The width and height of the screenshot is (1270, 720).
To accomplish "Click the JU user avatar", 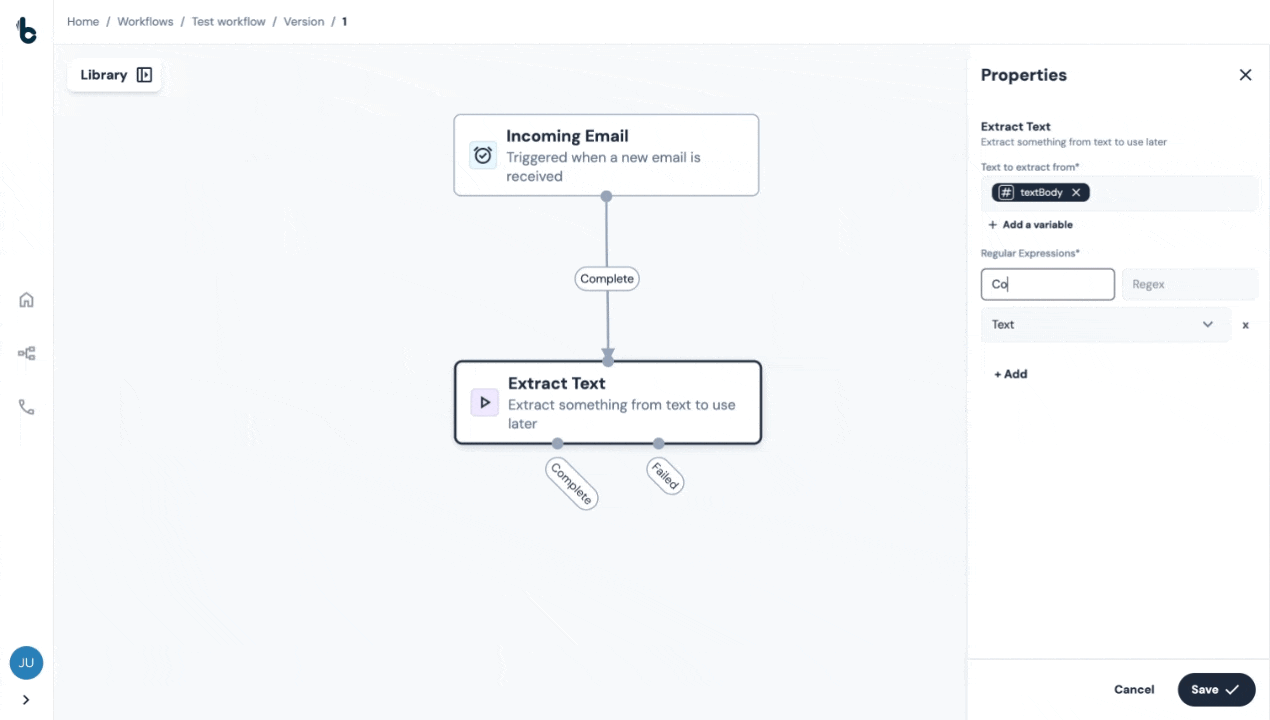I will (x=26, y=663).
